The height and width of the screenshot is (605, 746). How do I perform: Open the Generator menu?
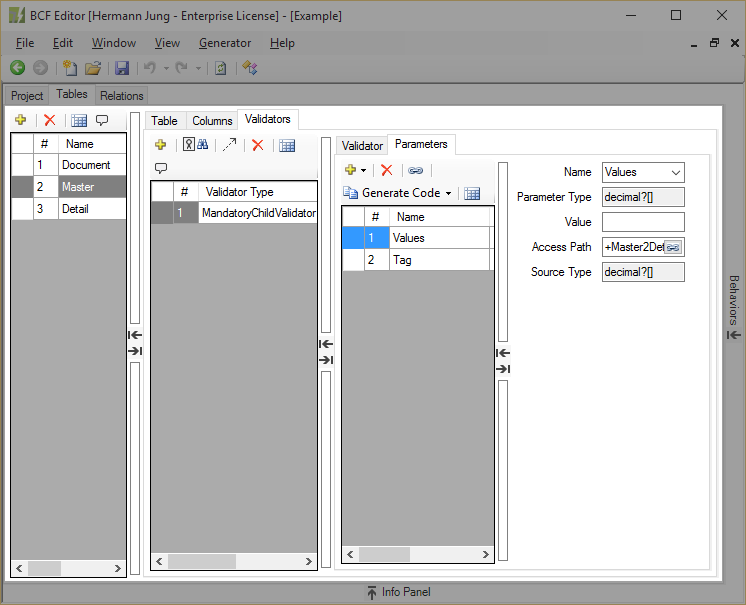pyautogui.click(x=225, y=43)
